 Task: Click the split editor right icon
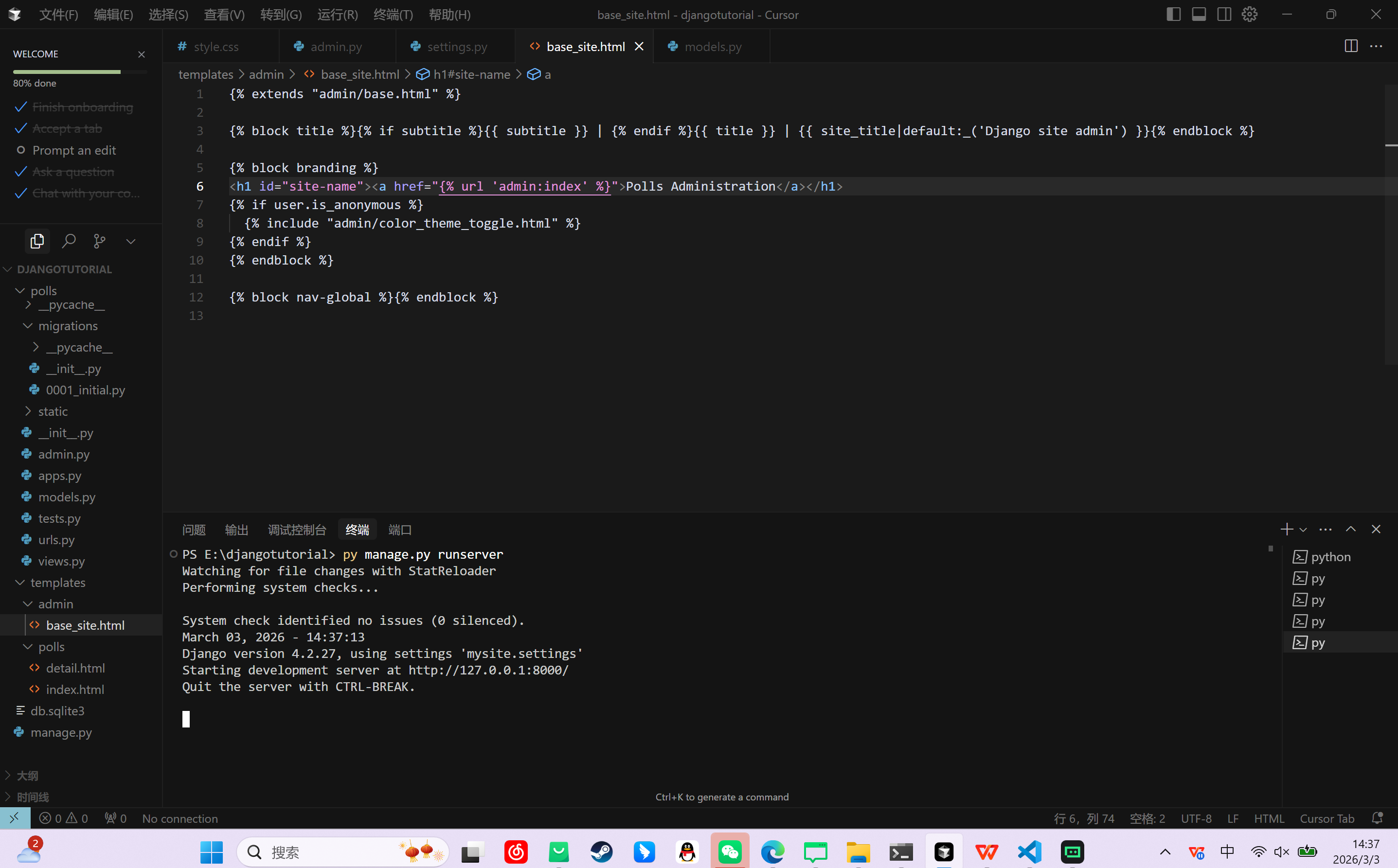click(x=1351, y=47)
